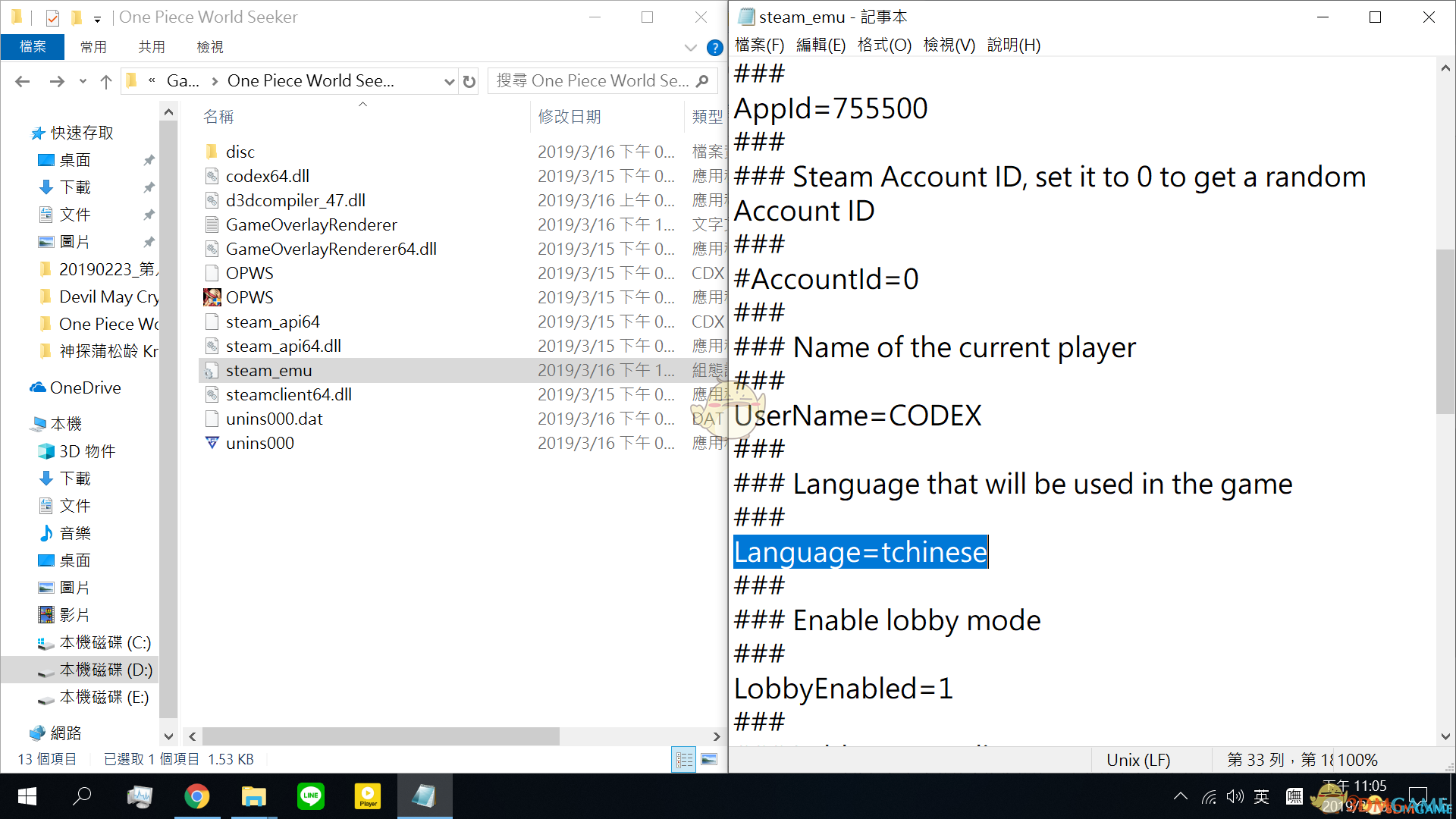Open pinned 下載 under quick access
Screen dimensions: 1456x819
75,187
